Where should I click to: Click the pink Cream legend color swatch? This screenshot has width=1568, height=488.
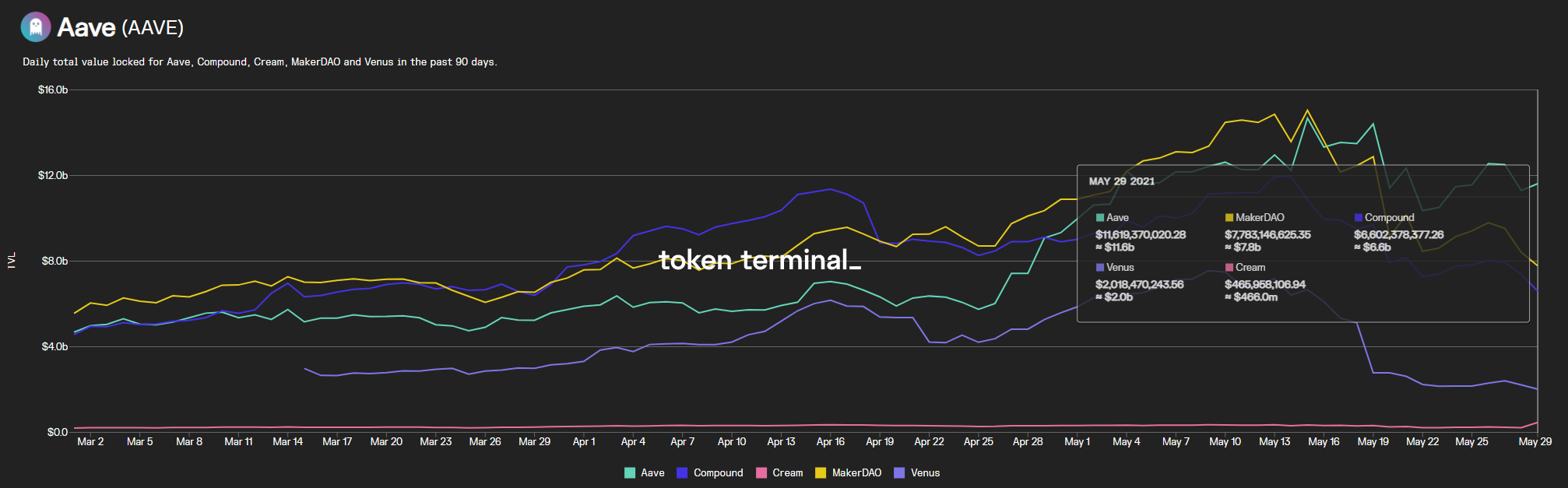tap(761, 472)
